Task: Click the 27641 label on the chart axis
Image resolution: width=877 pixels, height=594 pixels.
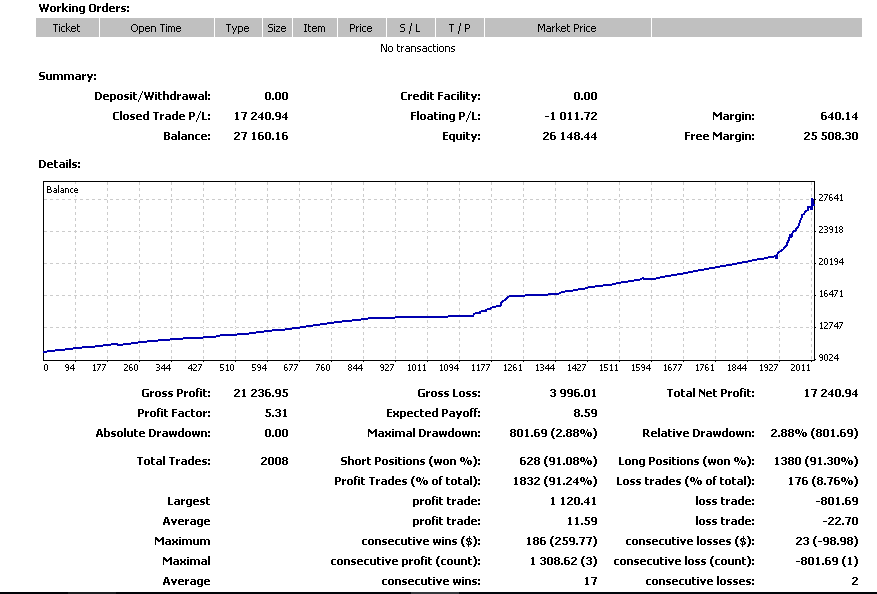Action: coord(831,199)
